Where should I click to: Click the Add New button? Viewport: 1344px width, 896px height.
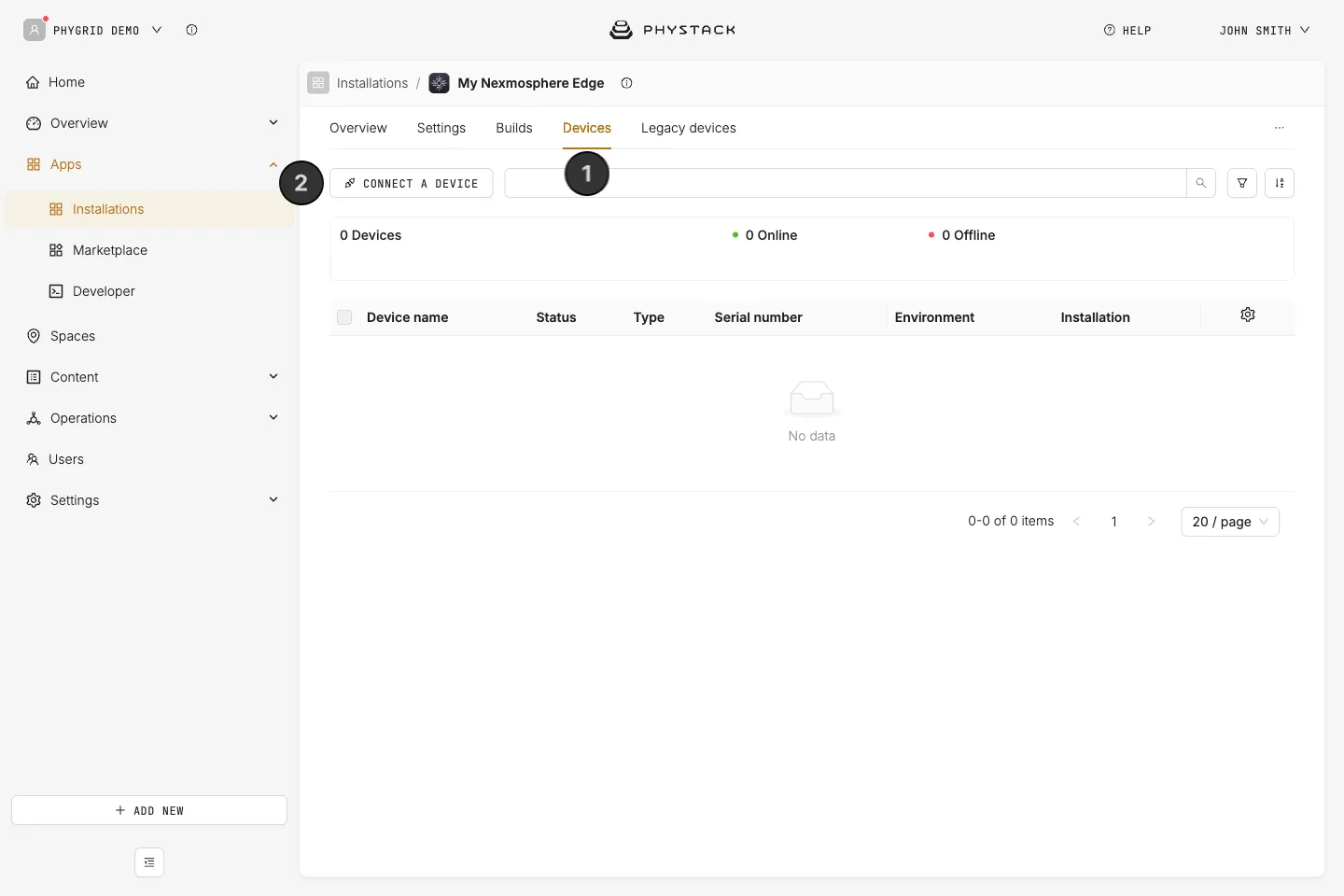point(149,810)
